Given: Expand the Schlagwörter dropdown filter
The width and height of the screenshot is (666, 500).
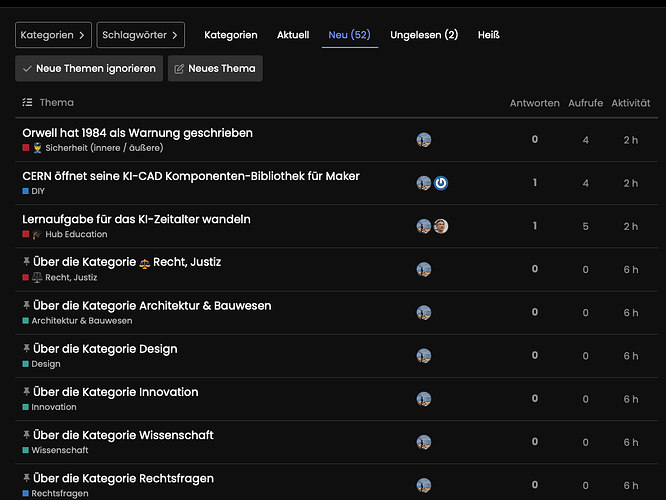Looking at the screenshot, I should click(x=141, y=35).
